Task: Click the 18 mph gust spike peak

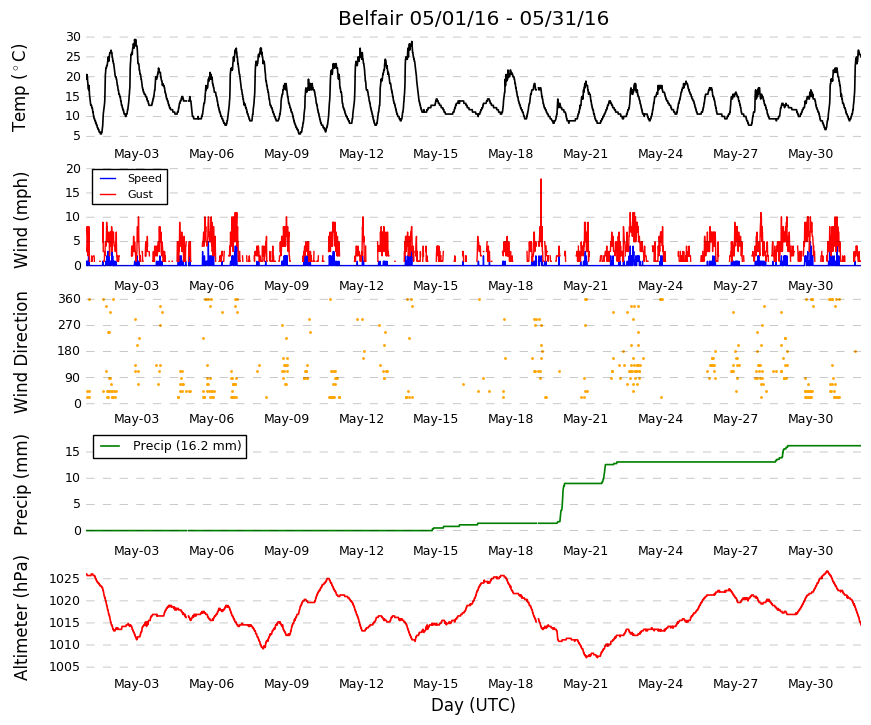Action: (541, 179)
